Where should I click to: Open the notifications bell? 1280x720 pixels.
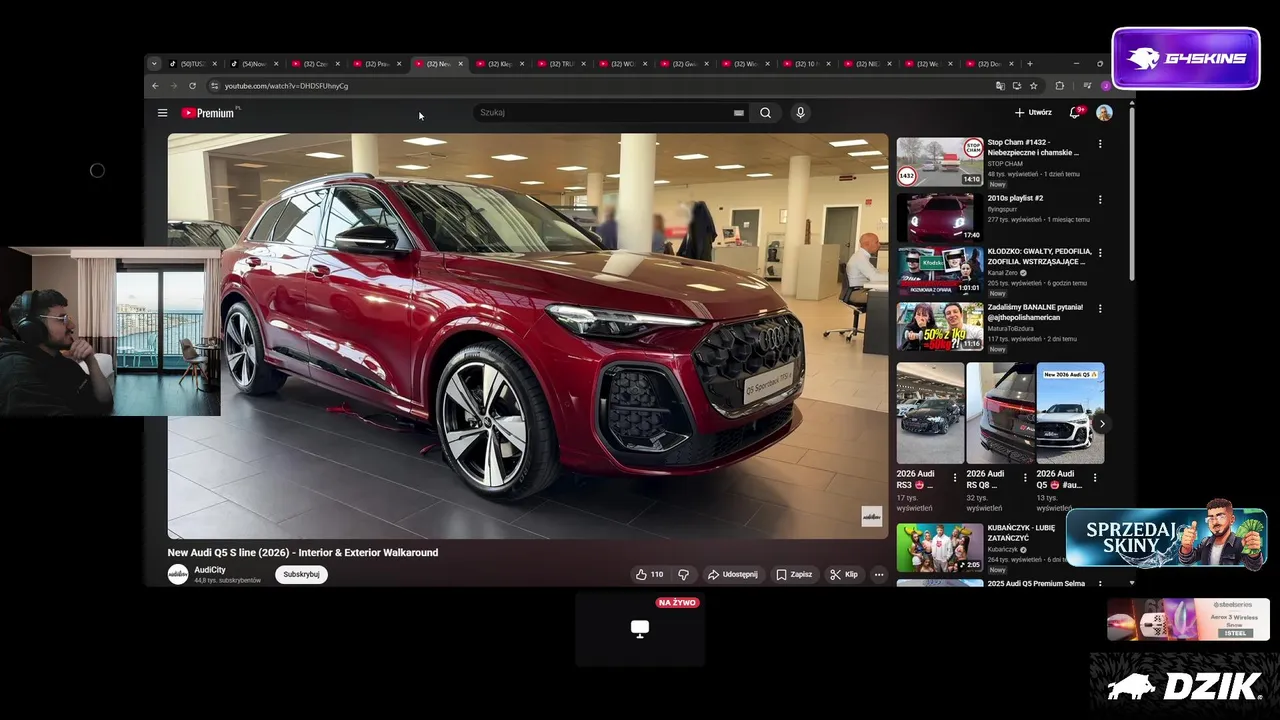[1076, 113]
